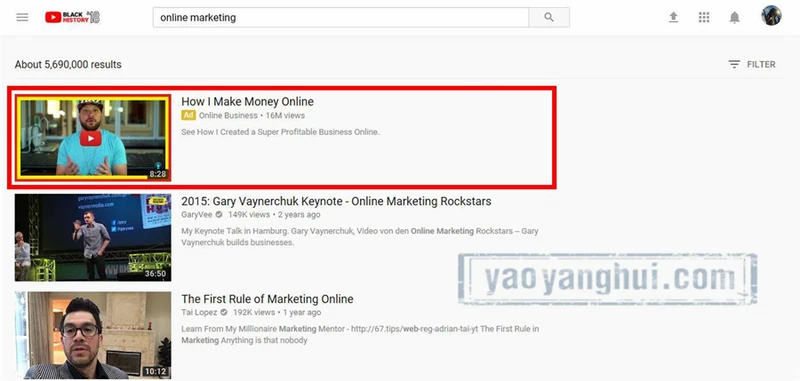The width and height of the screenshot is (800, 381).
Task: Open the notifications bell
Action: tap(734, 17)
